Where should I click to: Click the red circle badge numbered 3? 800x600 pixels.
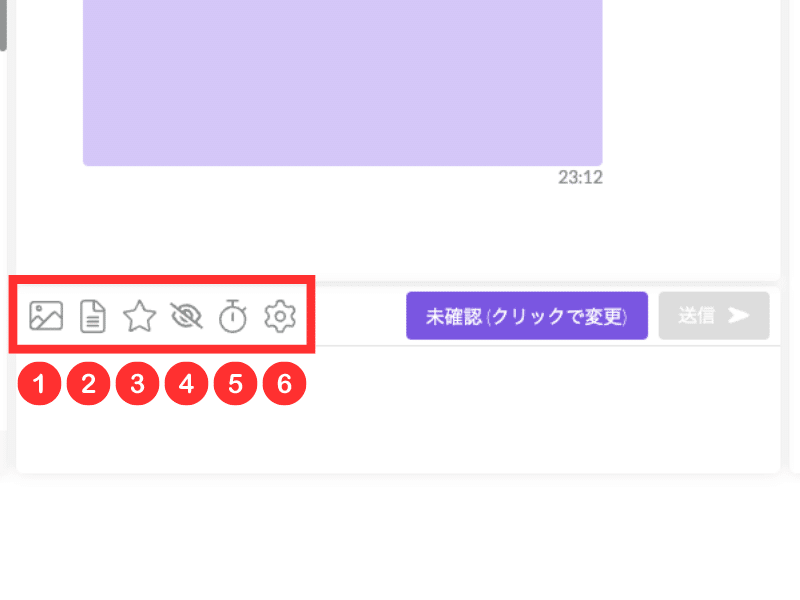click(x=137, y=384)
